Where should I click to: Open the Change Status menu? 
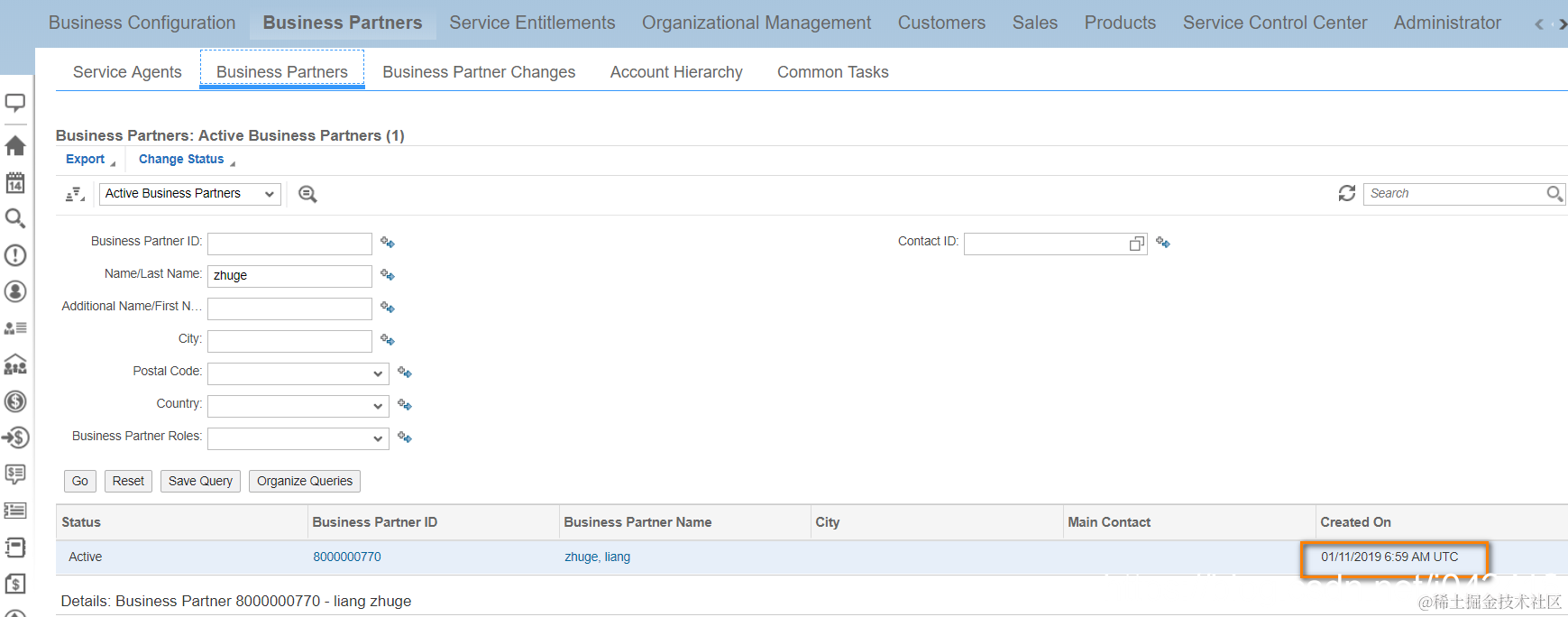pyautogui.click(x=187, y=159)
